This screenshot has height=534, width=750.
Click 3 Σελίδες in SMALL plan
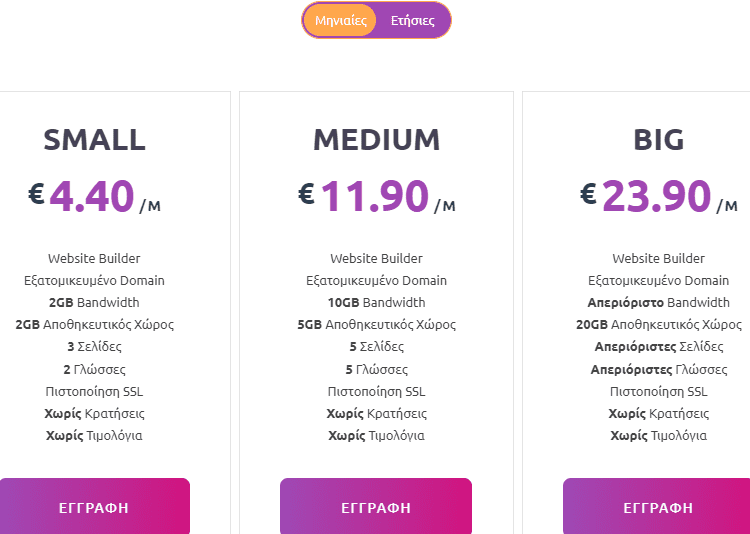(x=94, y=346)
